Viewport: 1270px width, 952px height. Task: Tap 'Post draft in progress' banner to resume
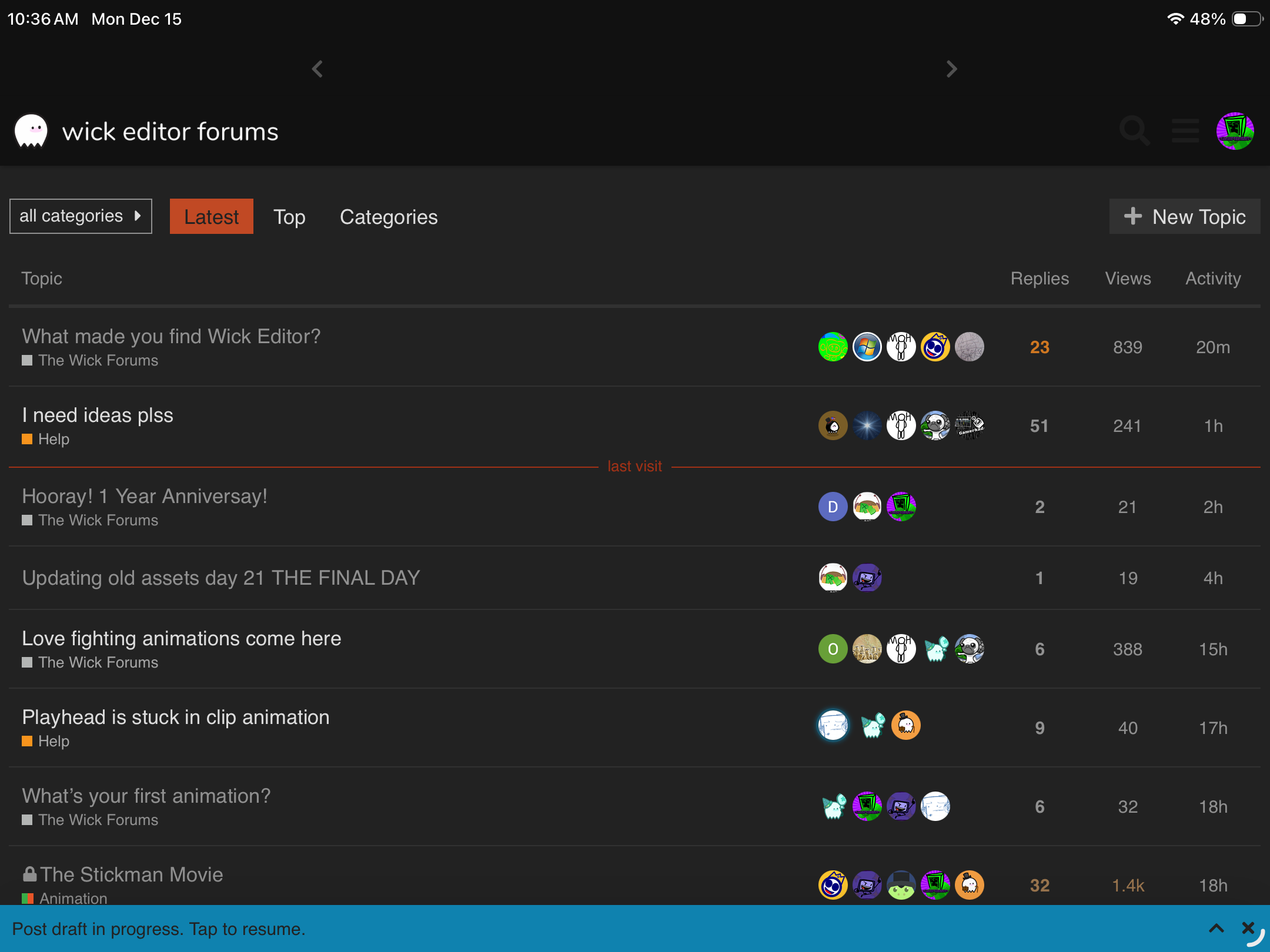(x=159, y=929)
